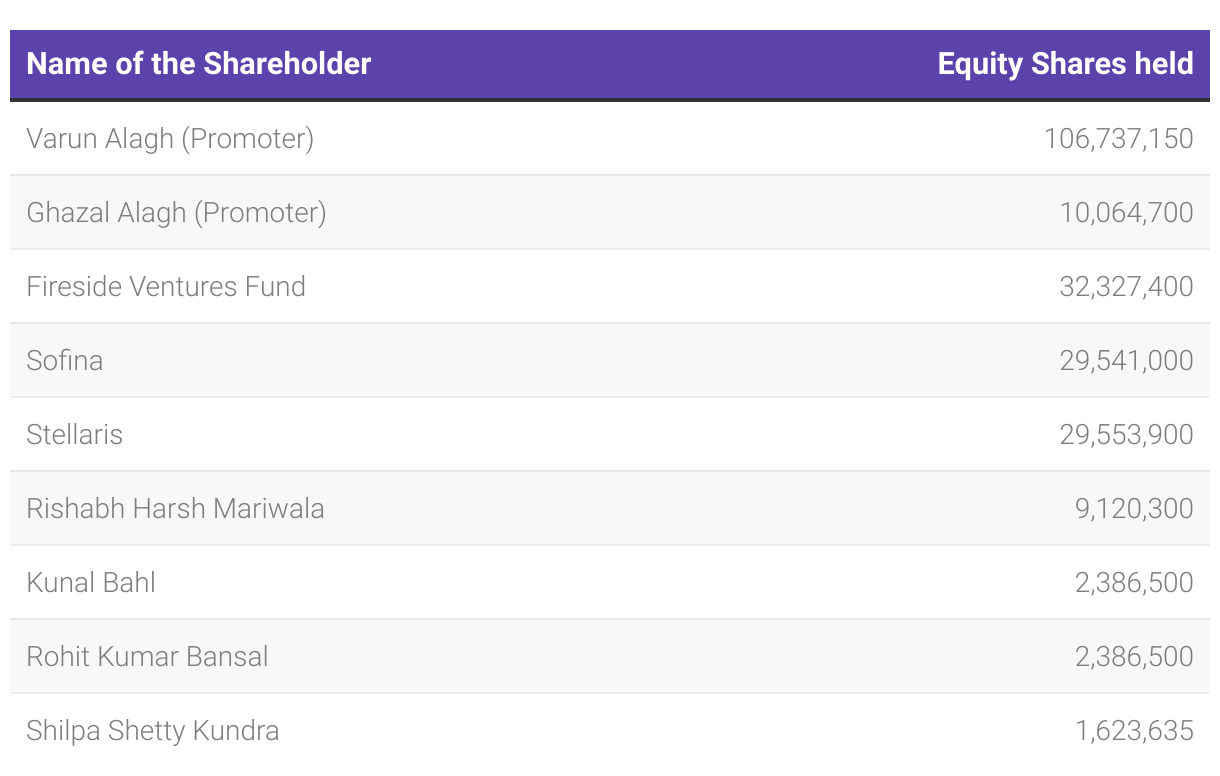Click Rohit Kumar Bansal's 2,386,500 shares value
The width and height of the screenshot is (1220, 776).
pos(1134,656)
